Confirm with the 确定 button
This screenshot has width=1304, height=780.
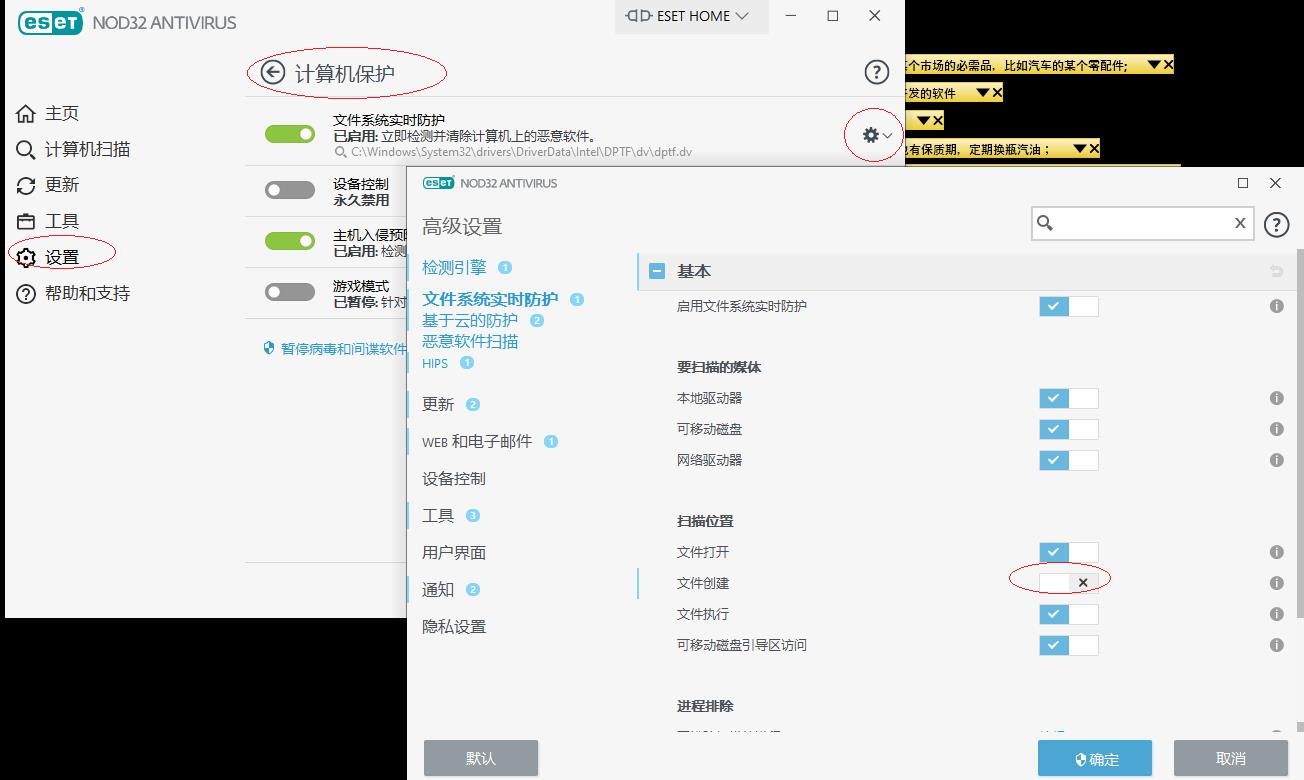coord(1095,758)
